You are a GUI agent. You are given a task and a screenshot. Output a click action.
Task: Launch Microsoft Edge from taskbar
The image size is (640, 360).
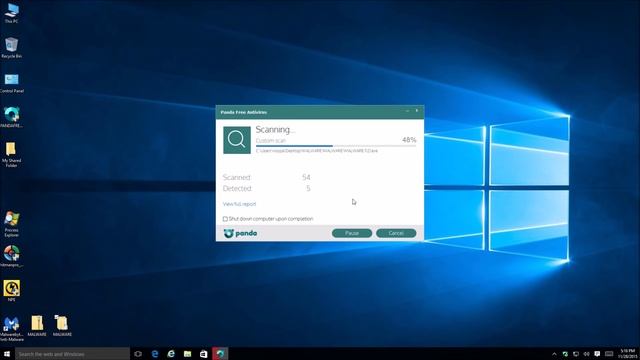tap(155, 354)
